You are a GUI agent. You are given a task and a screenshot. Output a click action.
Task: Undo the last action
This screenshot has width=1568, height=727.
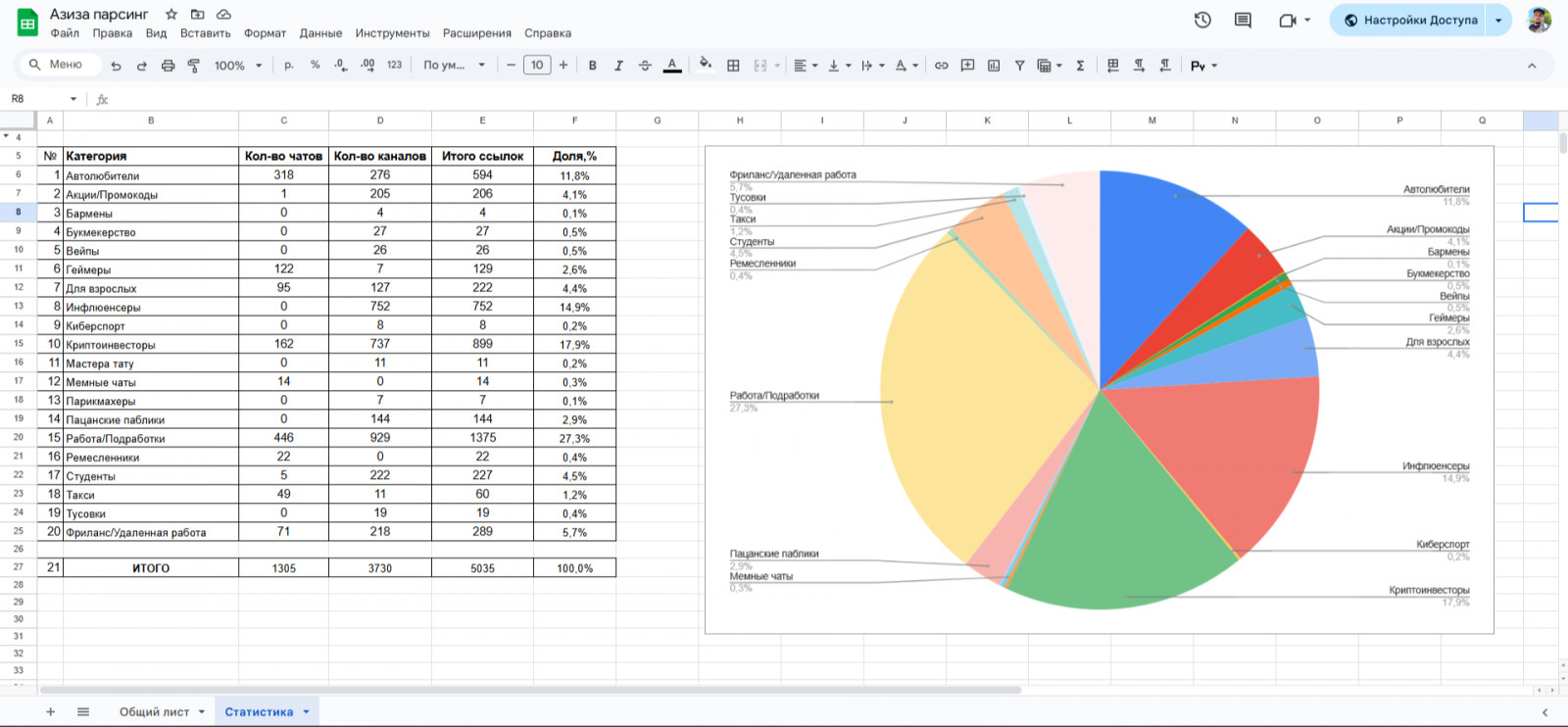pyautogui.click(x=116, y=66)
